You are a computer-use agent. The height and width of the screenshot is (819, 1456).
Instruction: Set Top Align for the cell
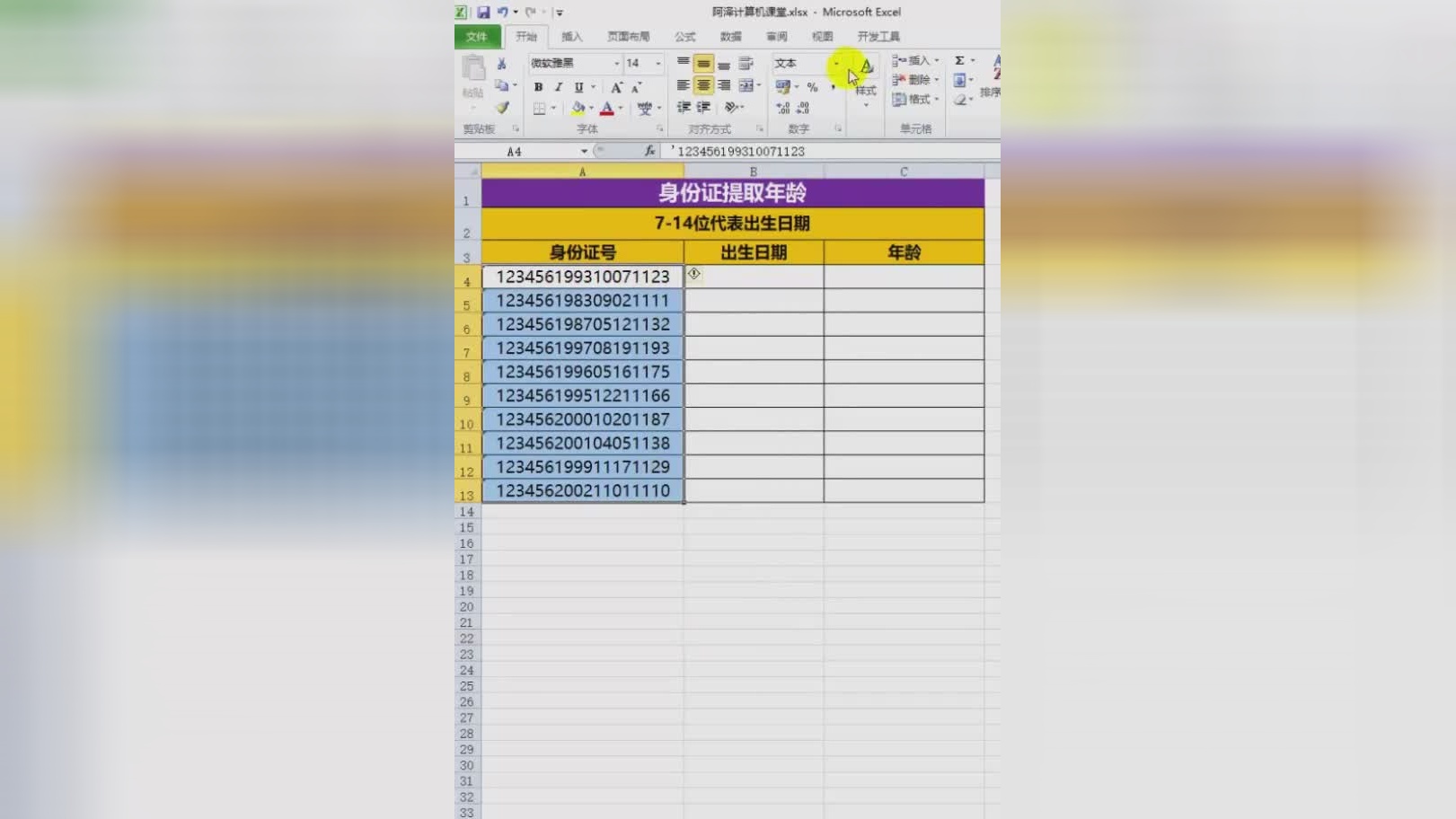684,63
